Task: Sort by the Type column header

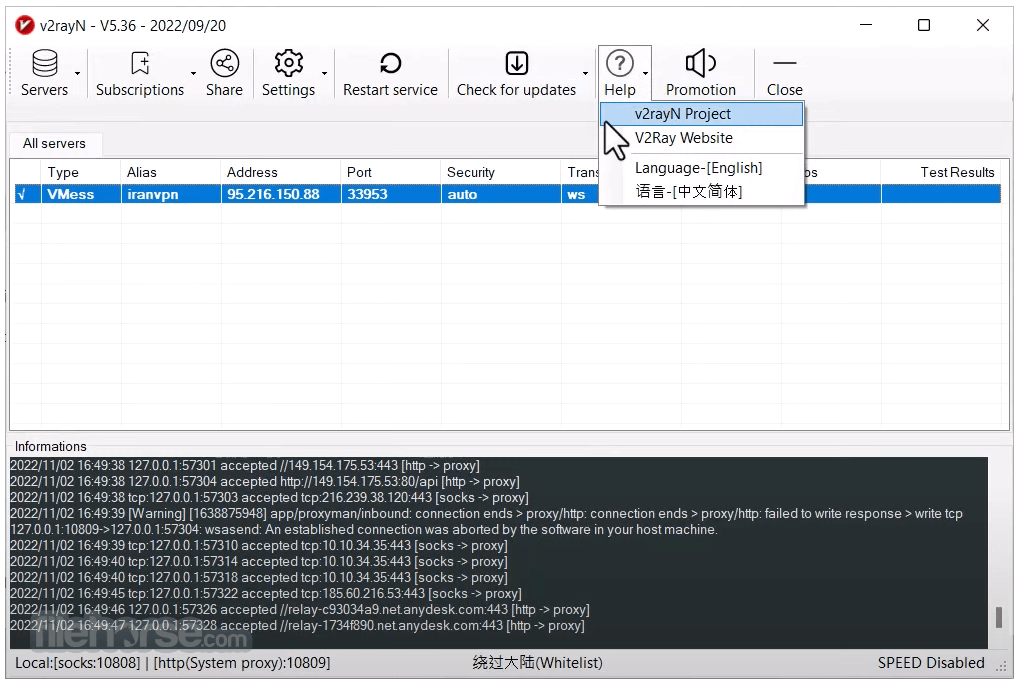Action: point(81,172)
